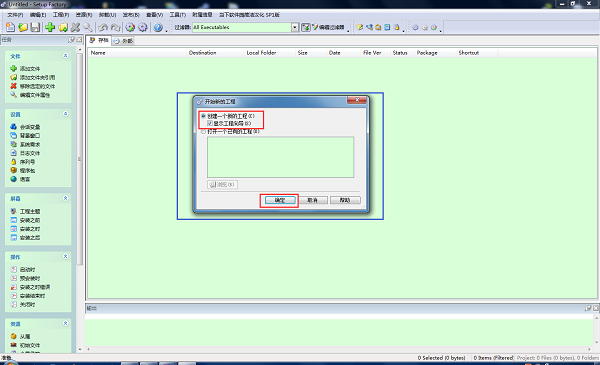Toggle the show project wizard checkbox

pos(210,123)
